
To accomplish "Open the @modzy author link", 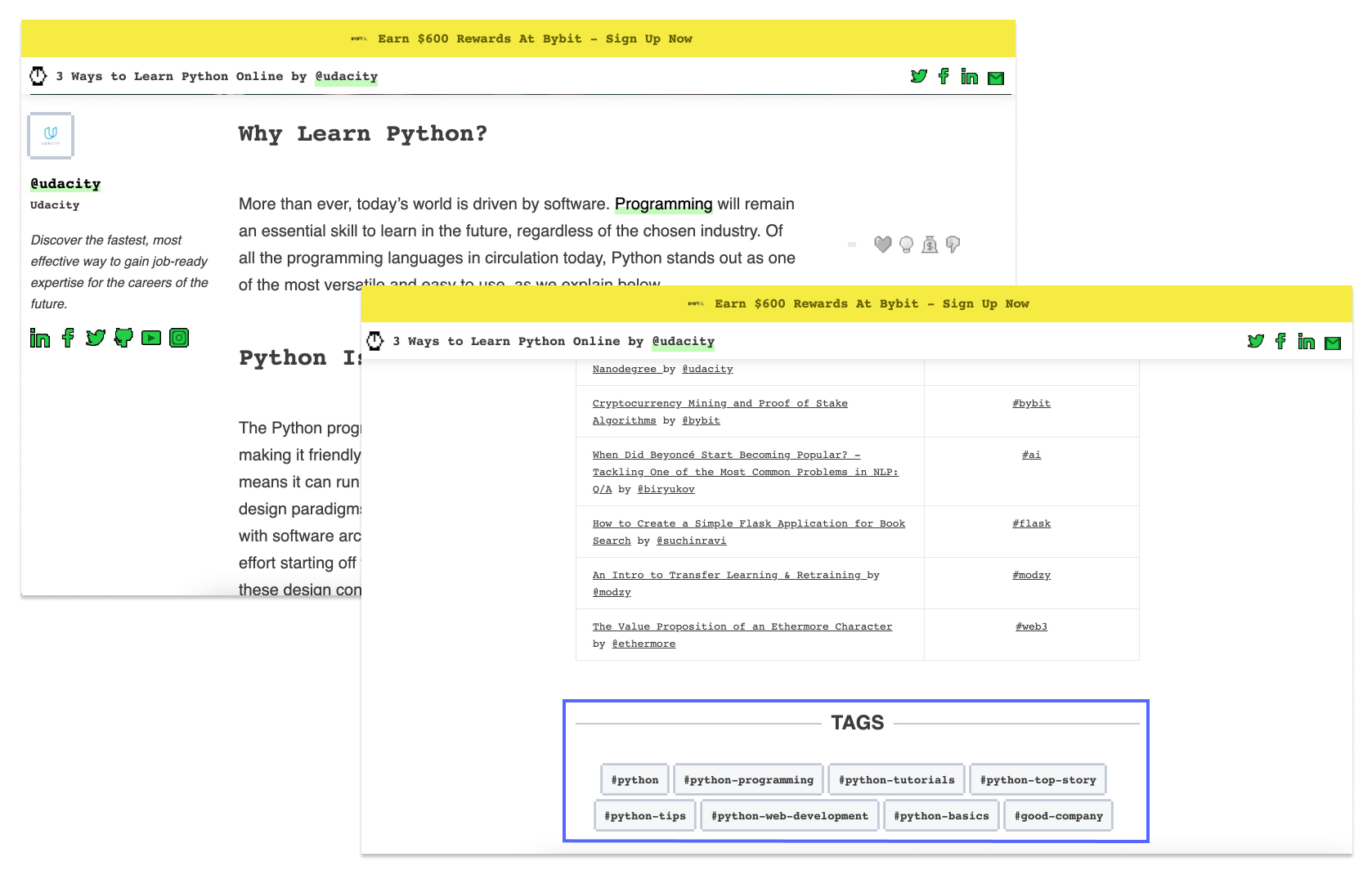I will 612,592.
